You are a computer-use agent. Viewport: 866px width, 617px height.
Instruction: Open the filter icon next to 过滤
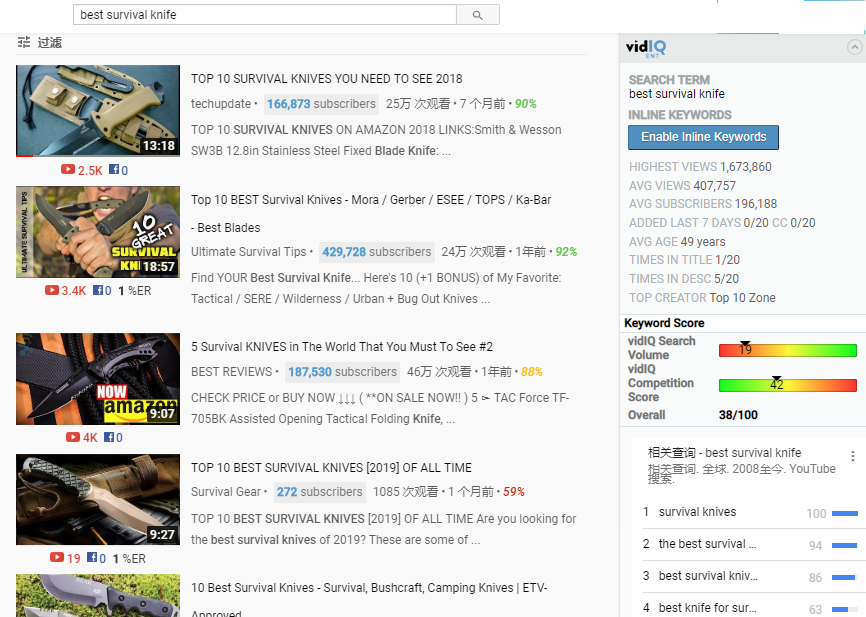pos(24,43)
